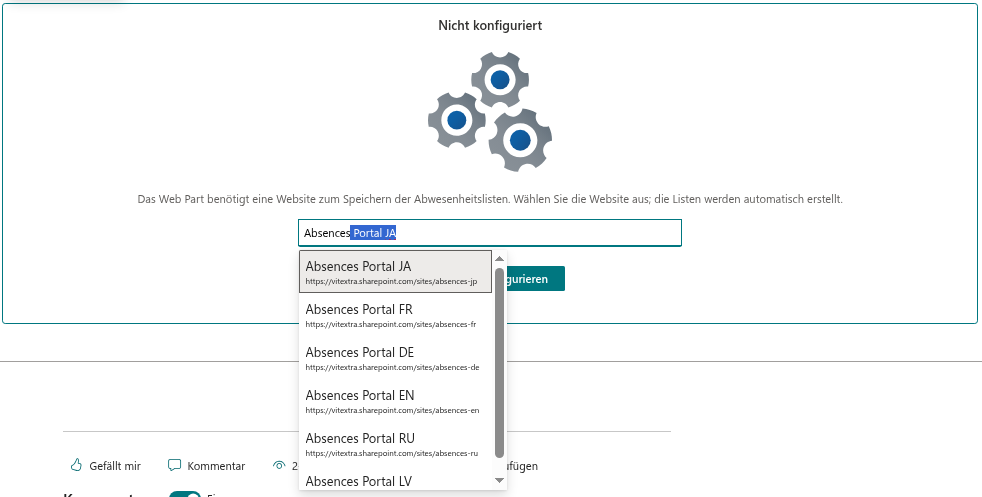Select Absences Portal JA from suggestions
Image resolution: width=982 pixels, height=497 pixels.
click(396, 272)
